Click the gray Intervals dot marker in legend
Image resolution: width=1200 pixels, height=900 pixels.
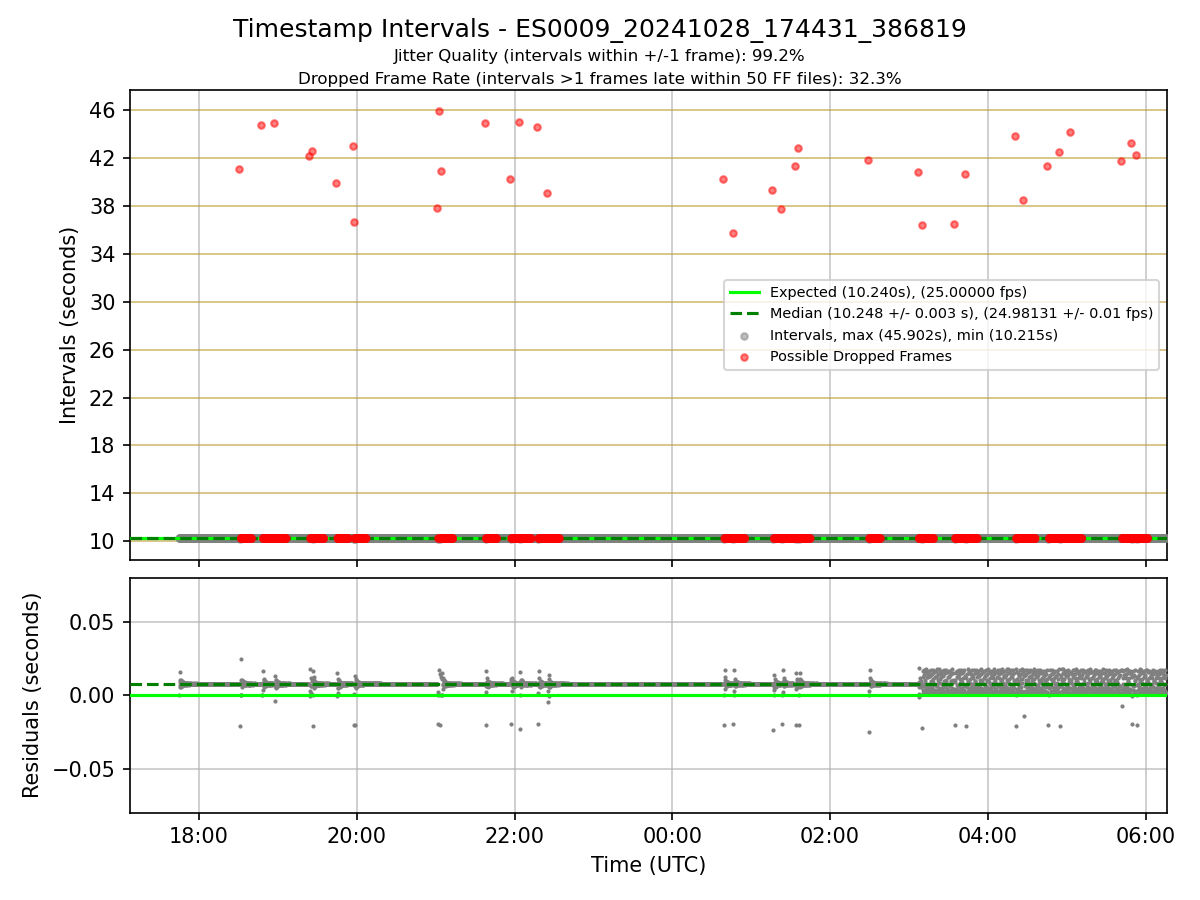click(x=746, y=335)
